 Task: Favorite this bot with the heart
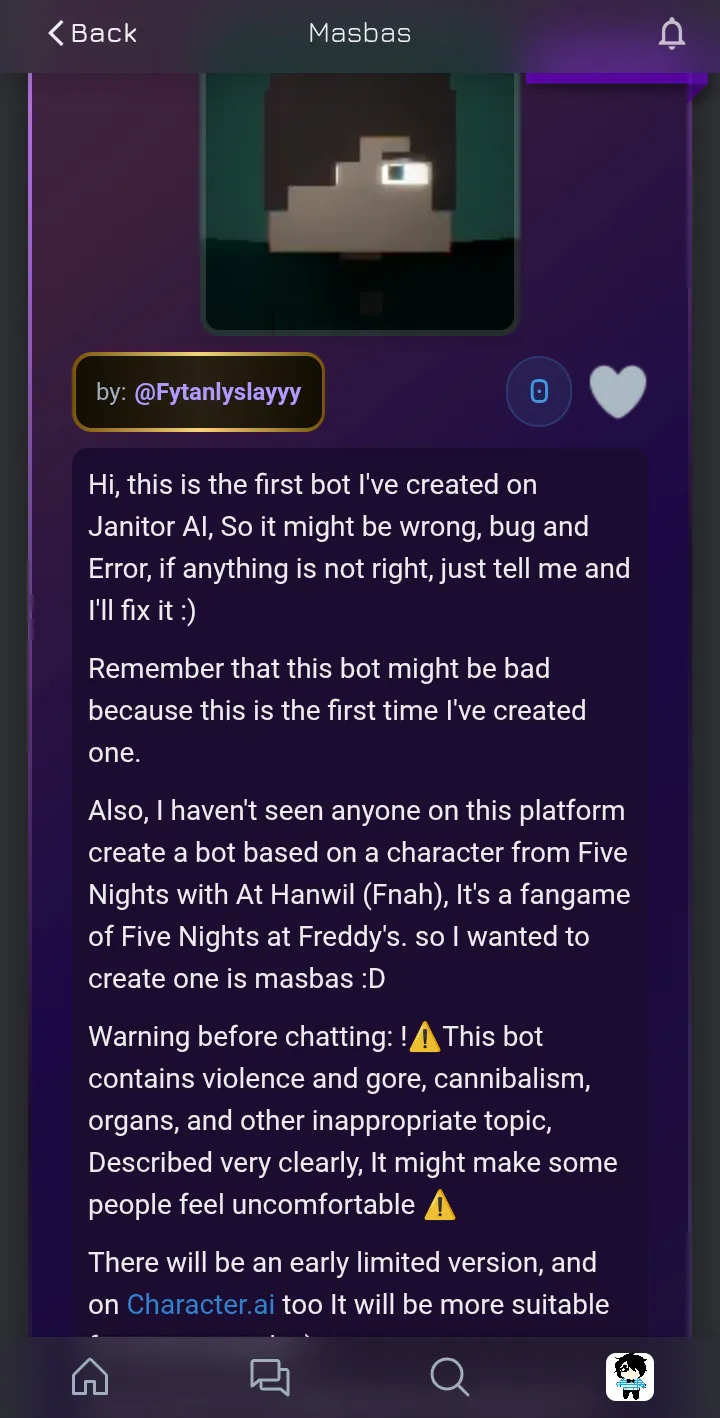pyautogui.click(x=618, y=391)
